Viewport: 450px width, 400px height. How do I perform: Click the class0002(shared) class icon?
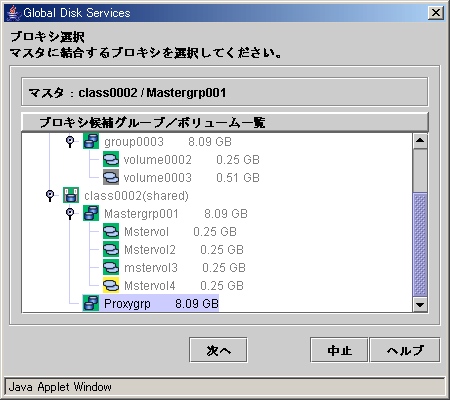71,195
